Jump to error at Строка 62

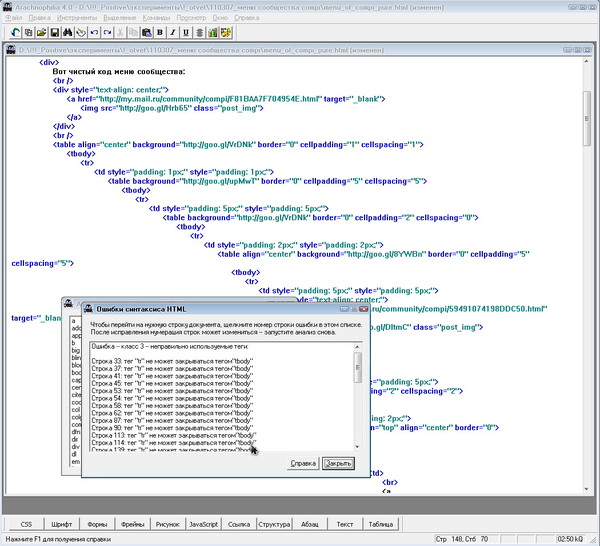[172, 413]
